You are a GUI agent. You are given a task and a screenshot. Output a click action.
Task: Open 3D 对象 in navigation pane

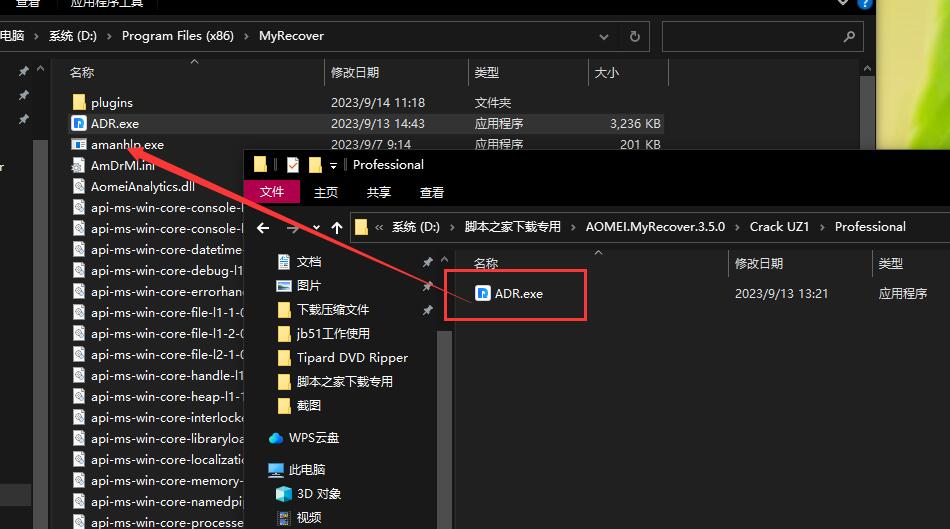[x=308, y=494]
